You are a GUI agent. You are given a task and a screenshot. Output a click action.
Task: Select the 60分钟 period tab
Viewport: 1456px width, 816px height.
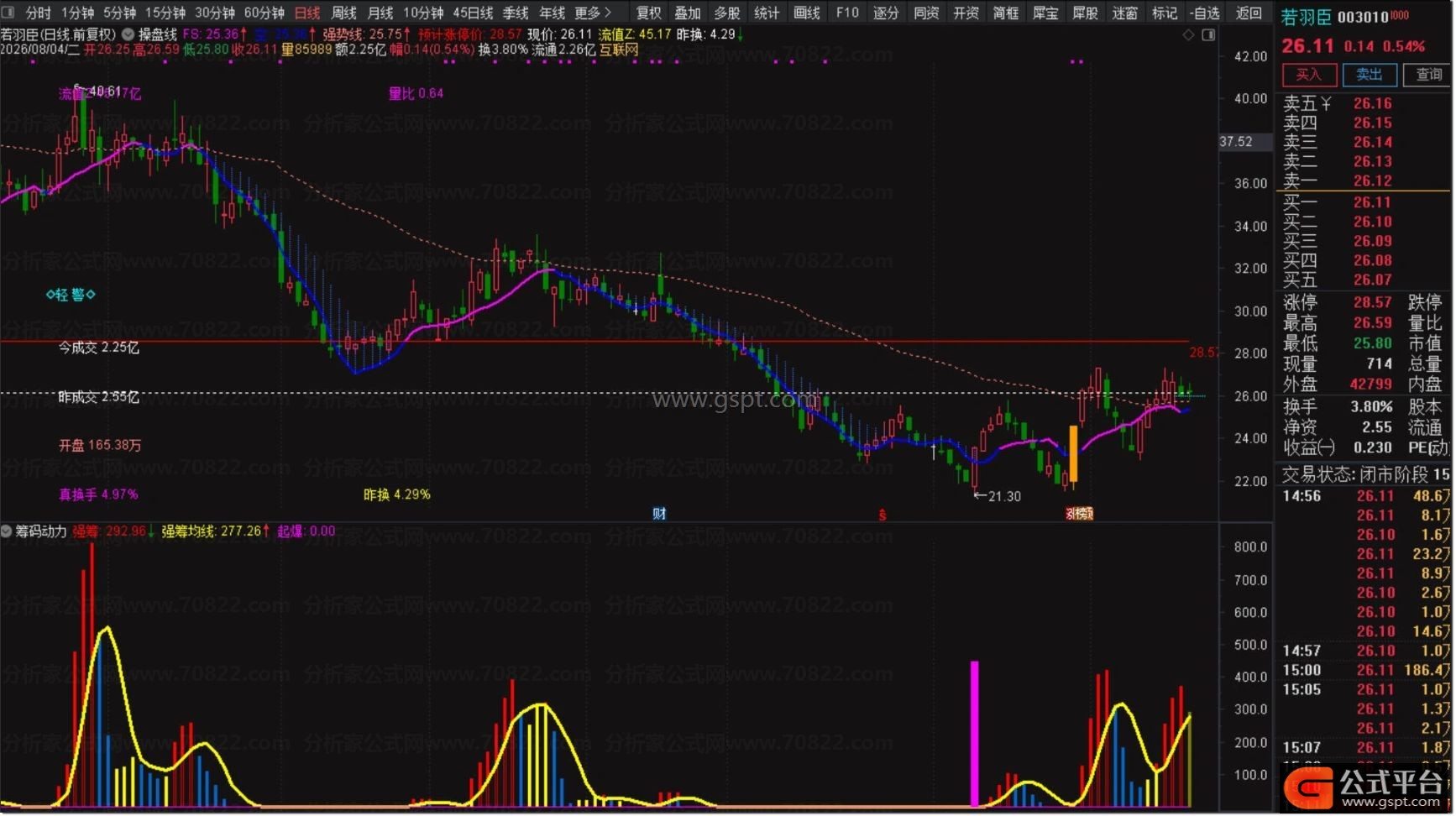click(x=264, y=13)
